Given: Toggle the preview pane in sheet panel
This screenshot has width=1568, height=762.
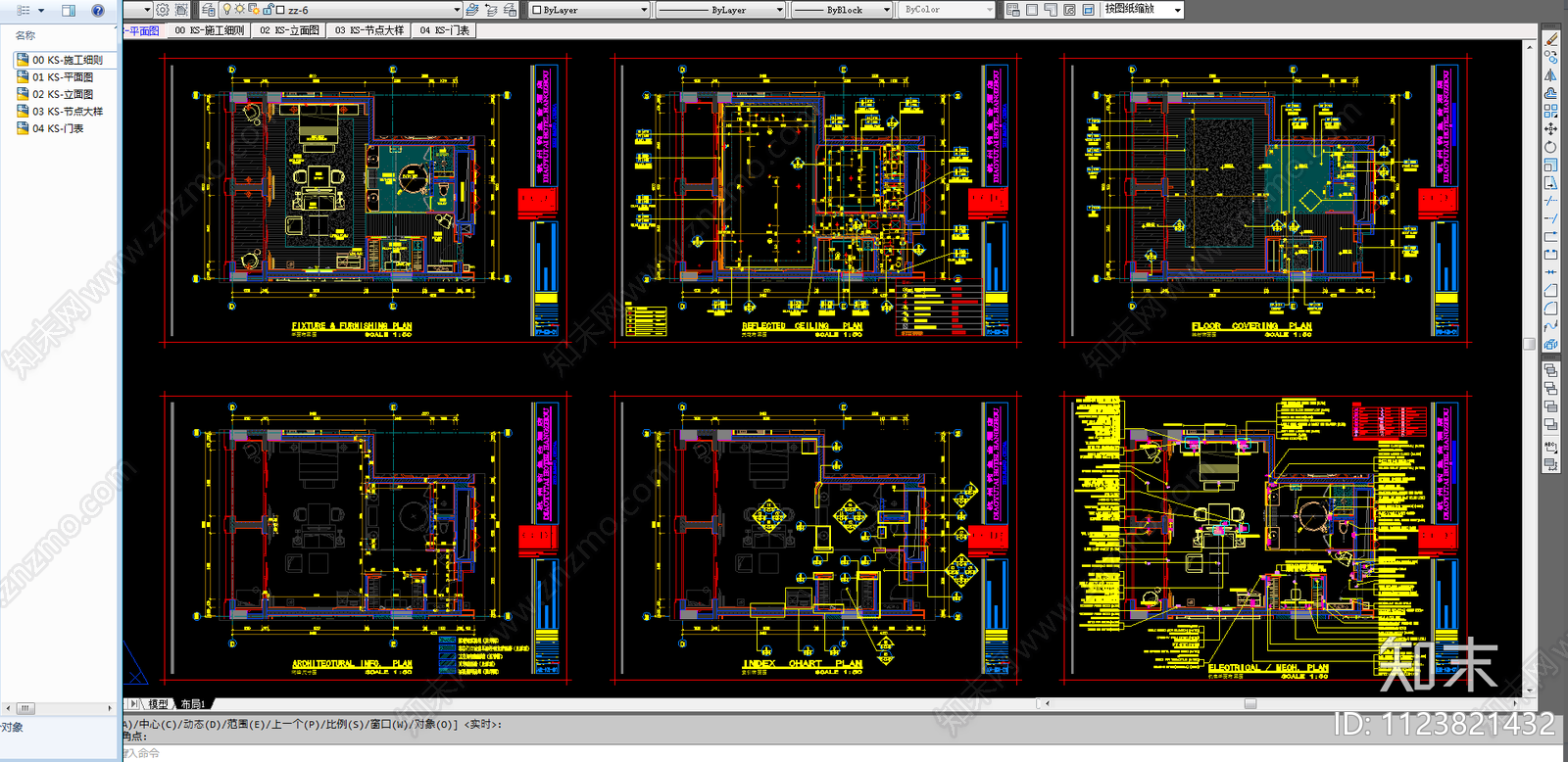Looking at the screenshot, I should (69, 10).
